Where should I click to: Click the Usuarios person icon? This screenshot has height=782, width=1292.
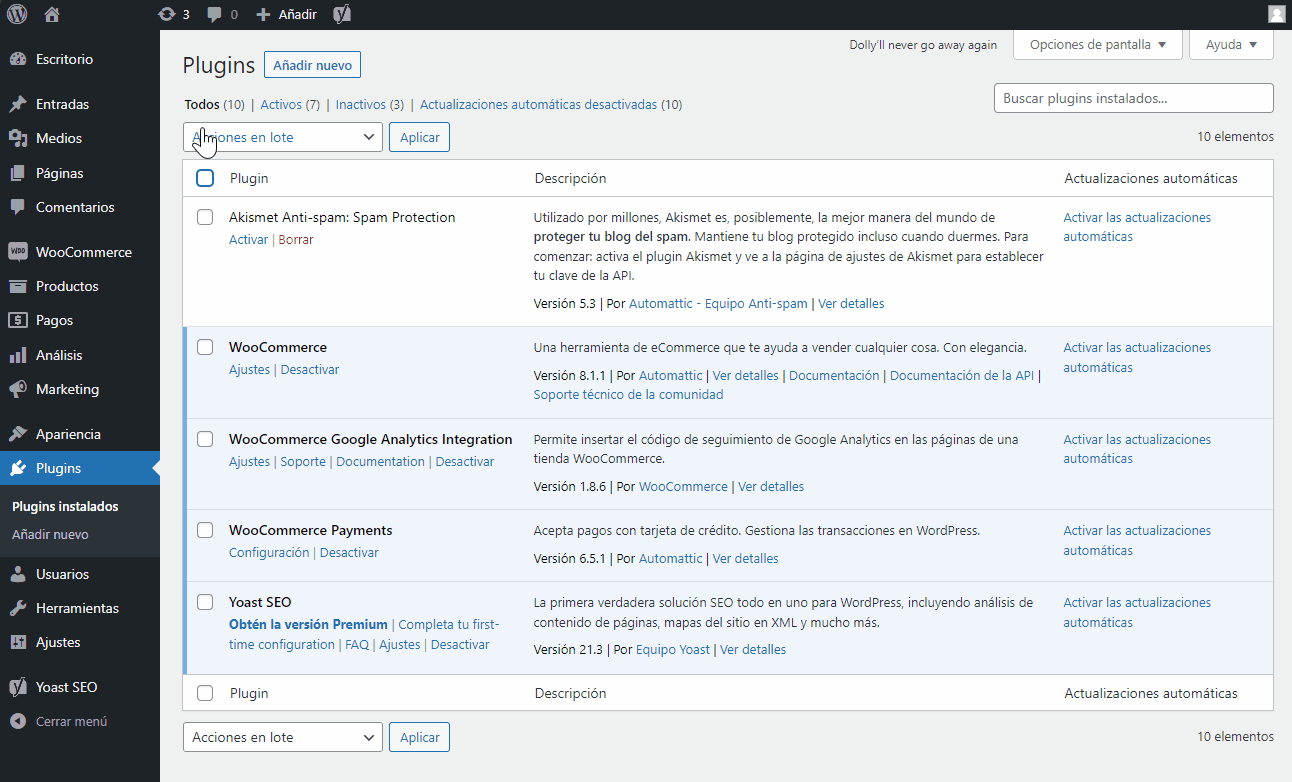[x=17, y=574]
